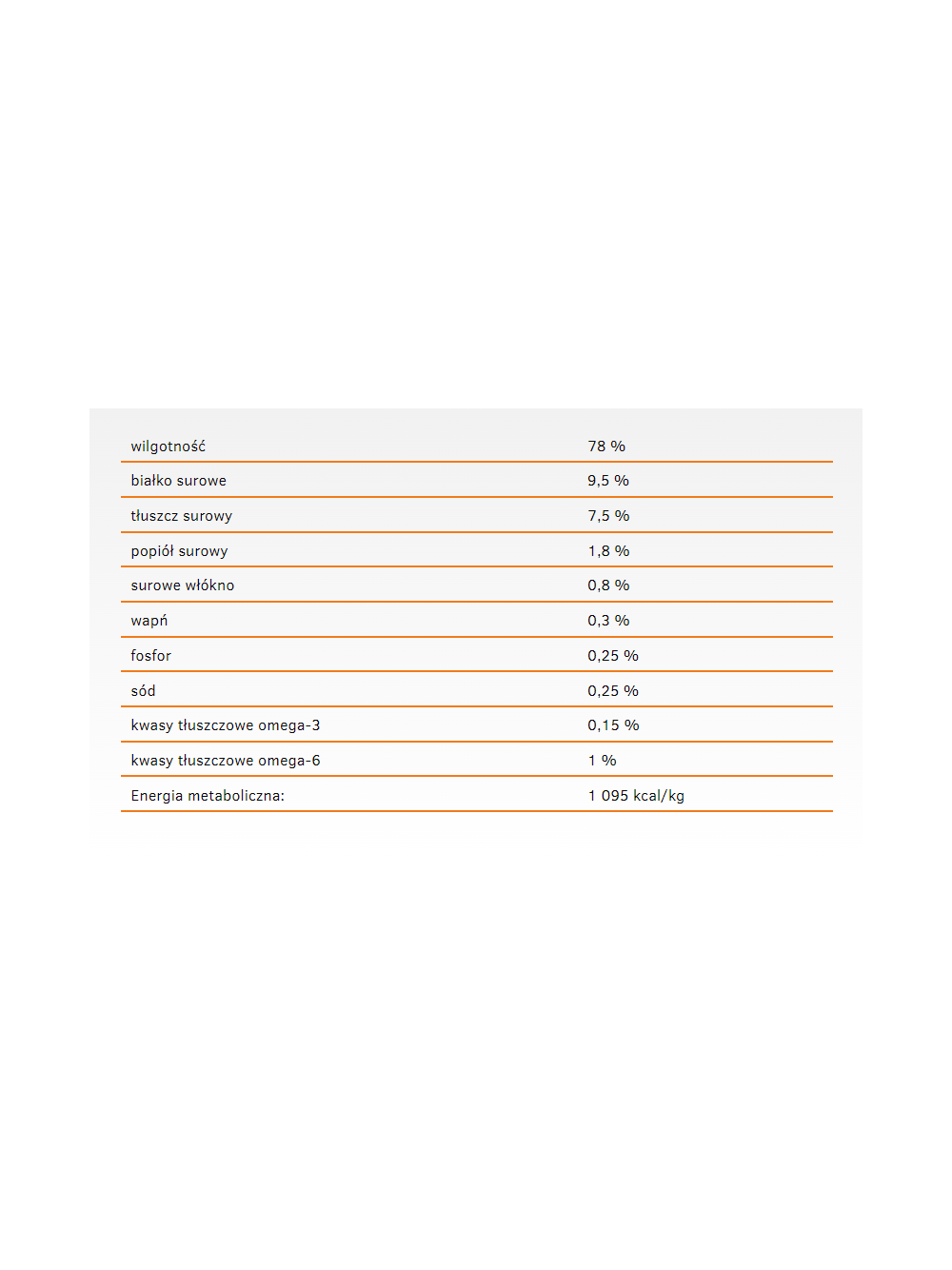Screen dimensions: 952x1270
Task: Select the sód 0,25 % value
Action: click(613, 691)
